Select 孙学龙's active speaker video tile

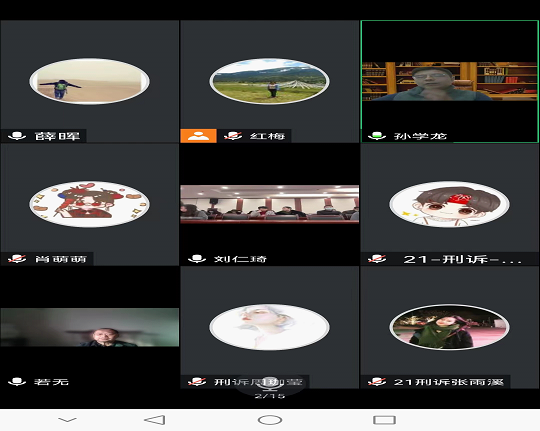pos(449,81)
